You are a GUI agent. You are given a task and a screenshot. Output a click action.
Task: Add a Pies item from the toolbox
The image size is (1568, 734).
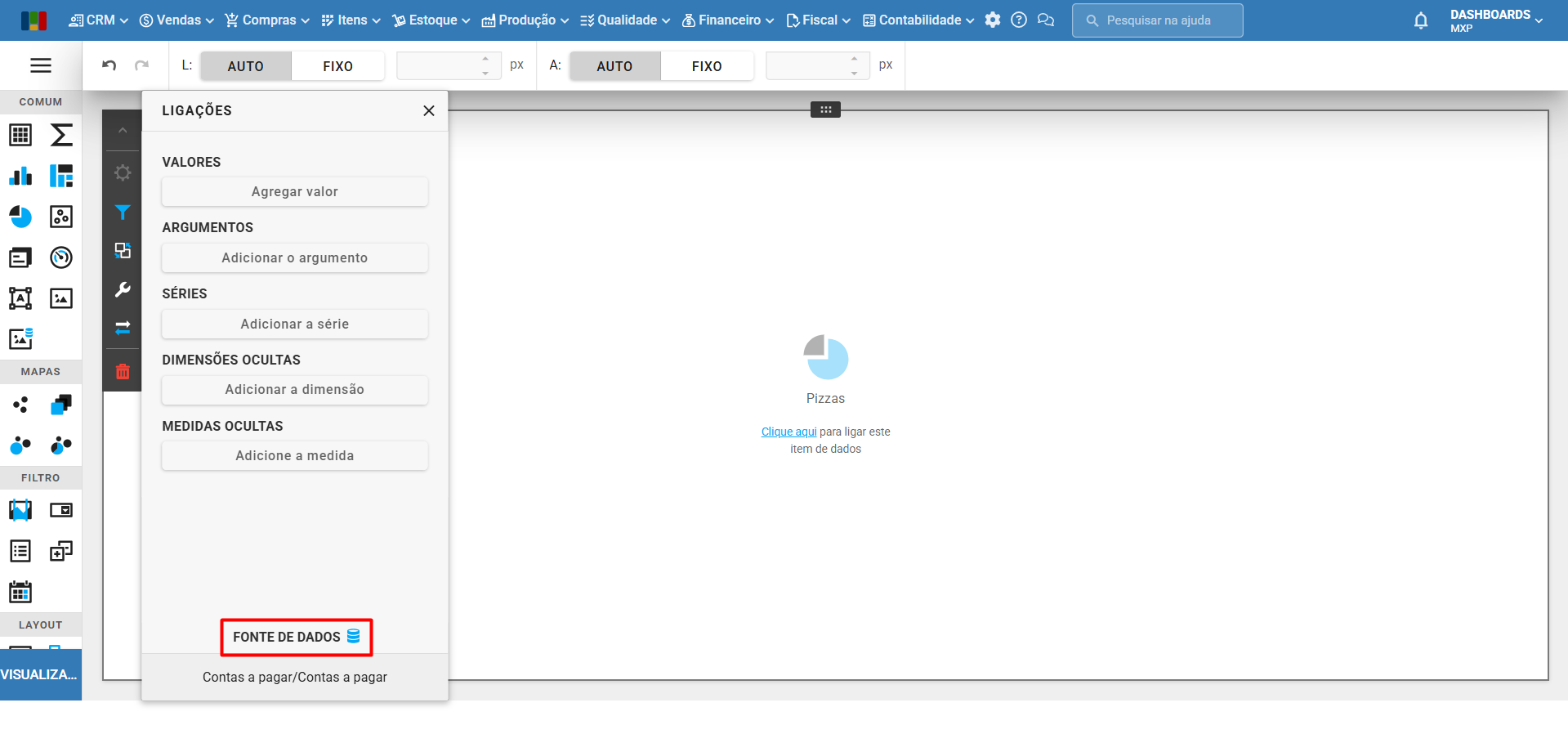coord(20,217)
